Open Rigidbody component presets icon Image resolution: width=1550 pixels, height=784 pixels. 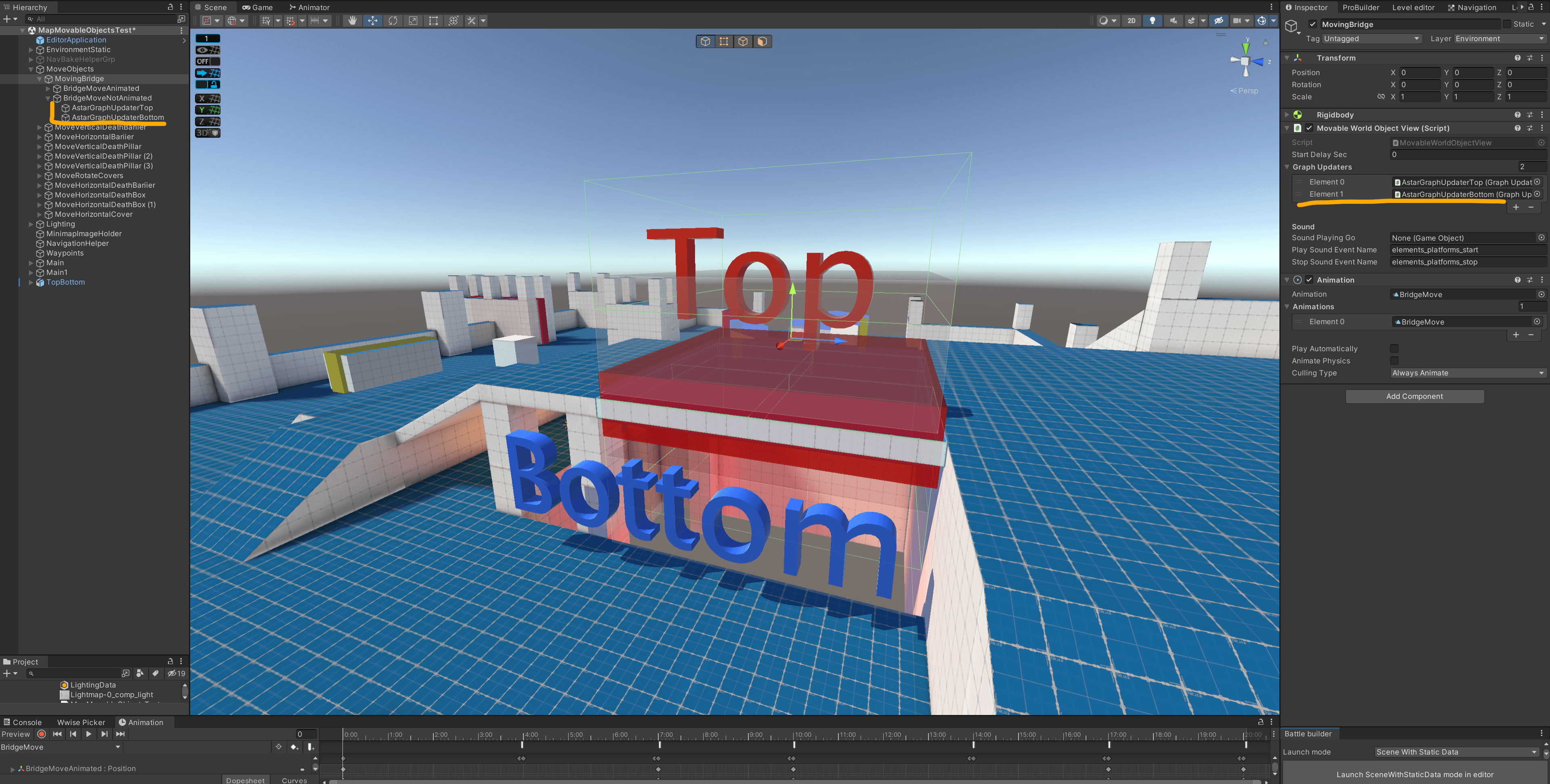[1529, 114]
